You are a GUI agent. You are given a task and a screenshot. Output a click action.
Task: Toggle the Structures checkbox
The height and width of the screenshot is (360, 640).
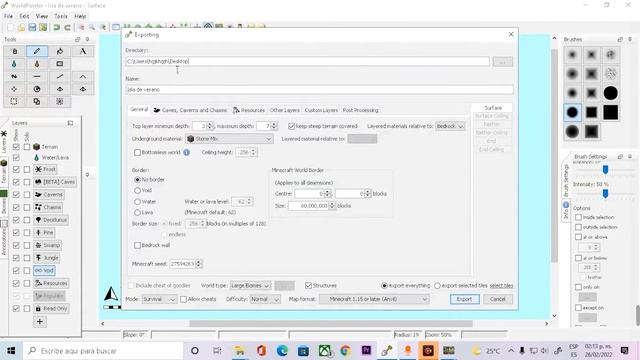[x=309, y=285]
